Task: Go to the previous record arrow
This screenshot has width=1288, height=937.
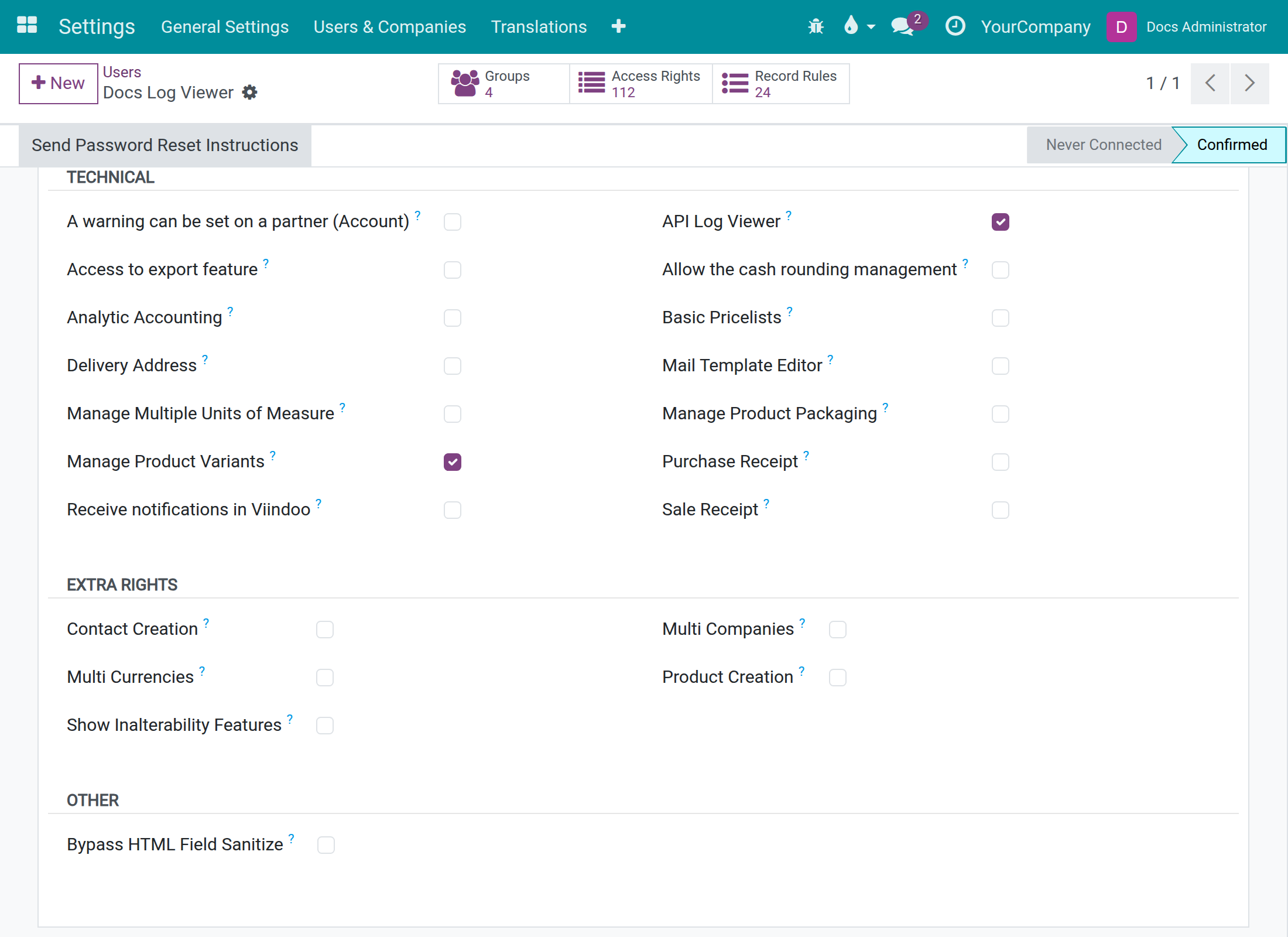Action: 1210,83
